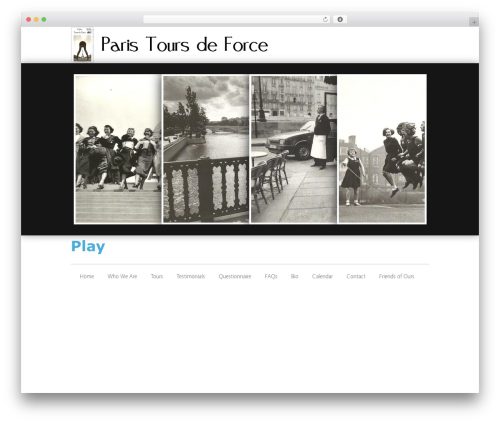Open a new tab with the plus button
The width and height of the screenshot is (500, 423).
click(474, 22)
